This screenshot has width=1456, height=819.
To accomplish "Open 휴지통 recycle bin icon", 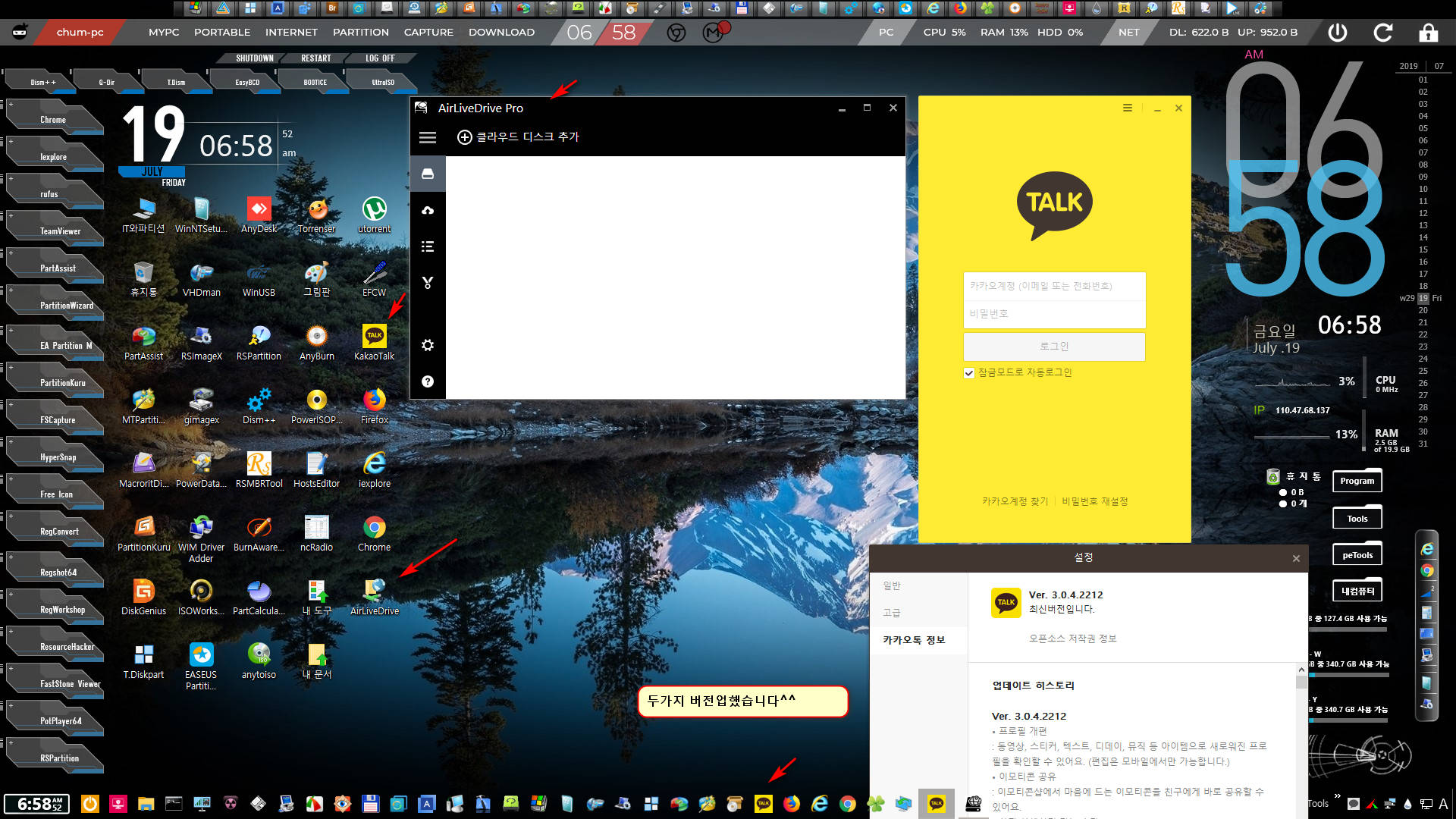I will point(143,278).
